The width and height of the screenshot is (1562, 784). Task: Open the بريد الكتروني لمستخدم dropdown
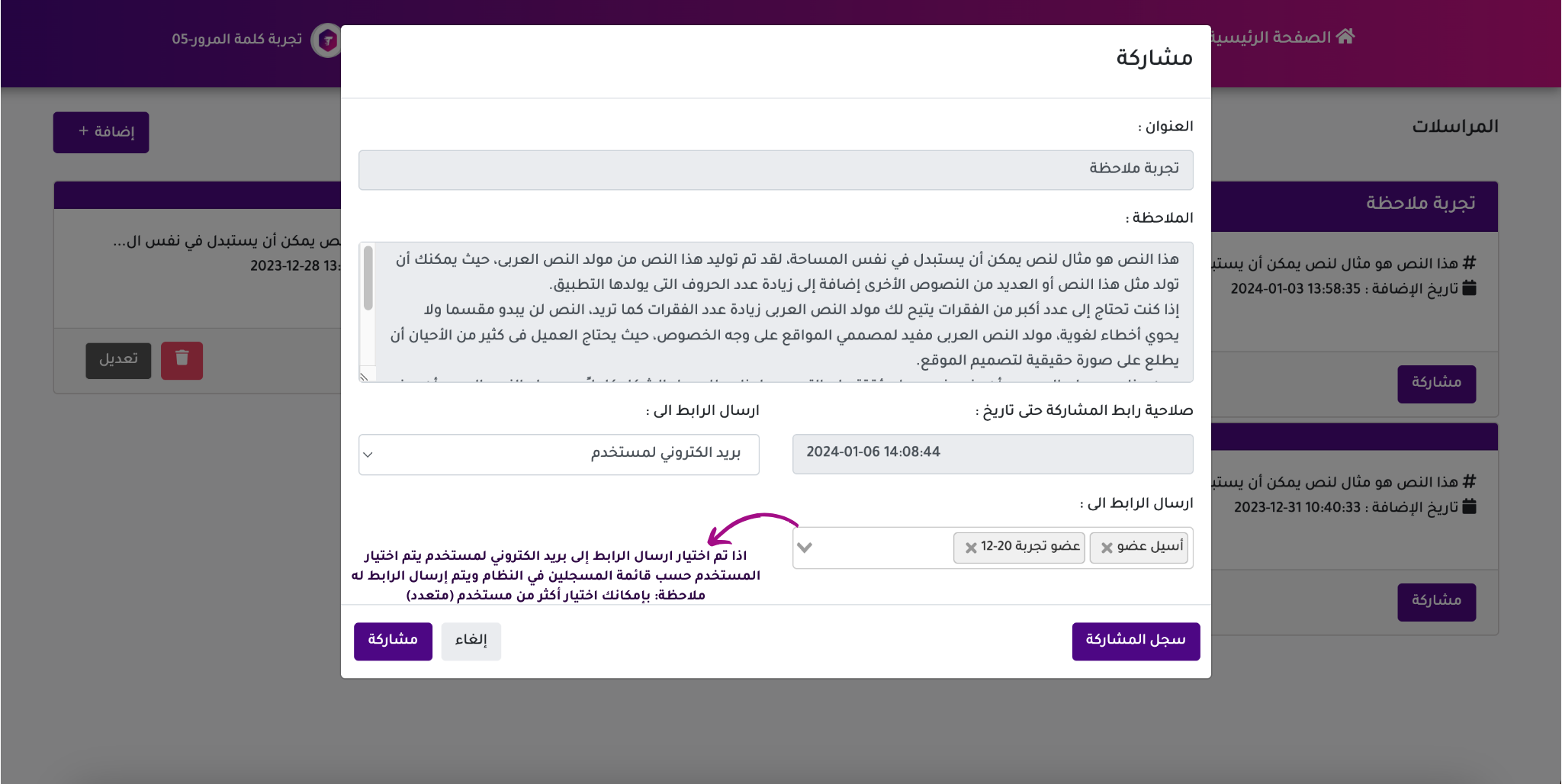[x=558, y=455]
